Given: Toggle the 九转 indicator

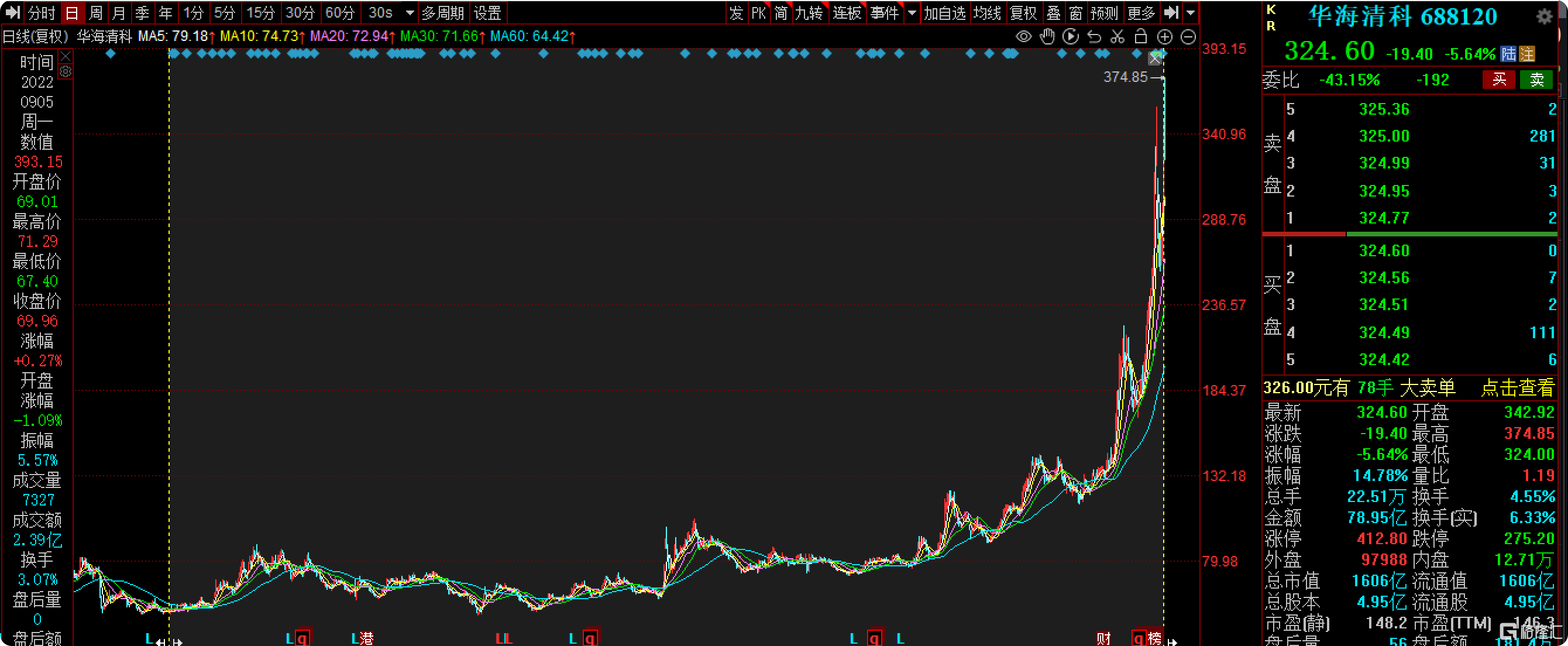Looking at the screenshot, I should (809, 13).
